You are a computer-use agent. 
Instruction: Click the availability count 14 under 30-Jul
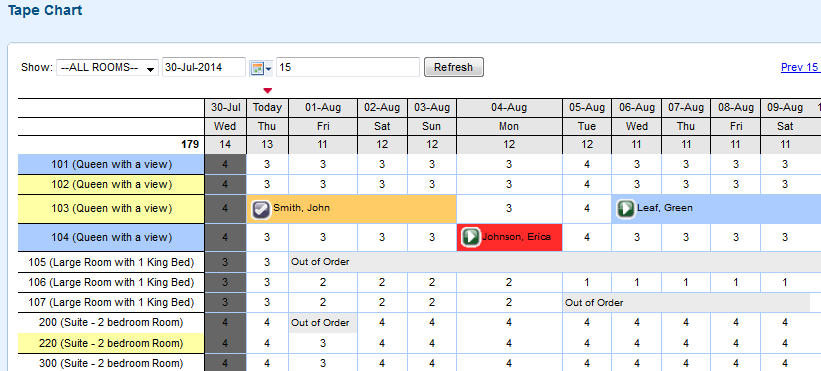point(226,145)
